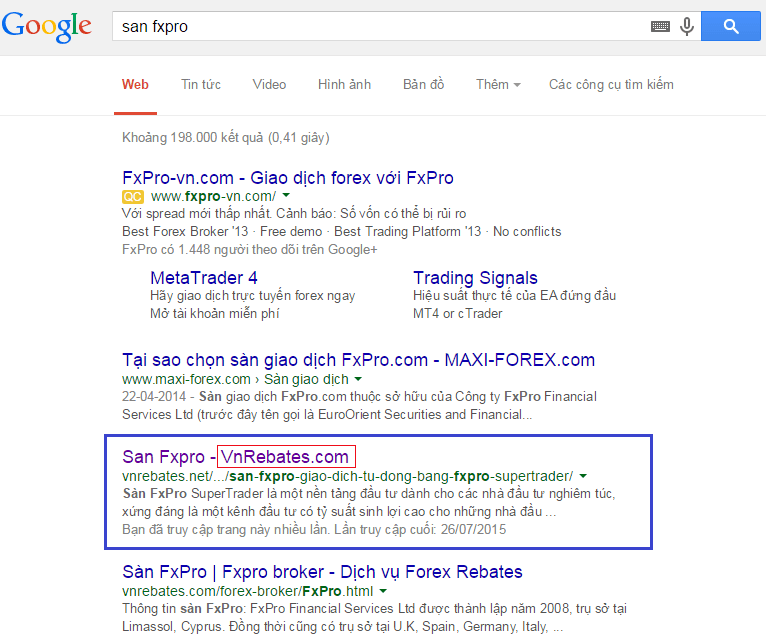Image resolution: width=766 pixels, height=642 pixels.
Task: Click vnrebates.net san-fxpro URL text
Action: coord(347,476)
